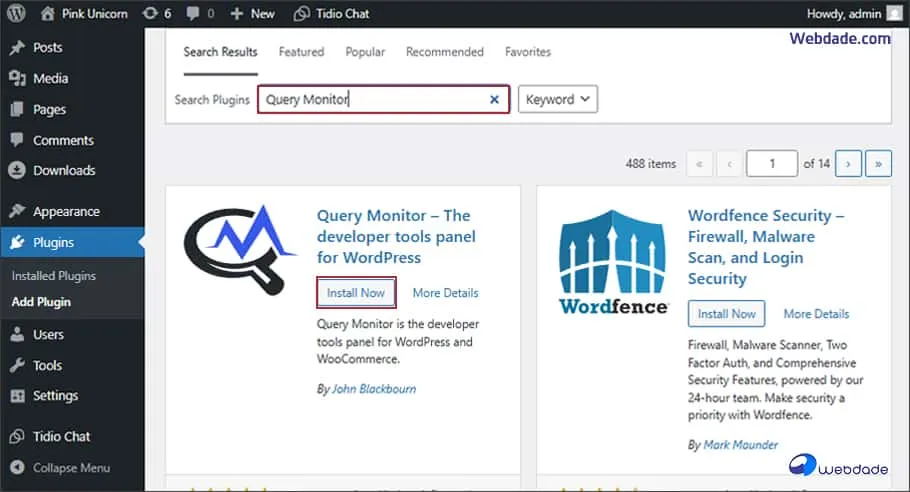The image size is (910, 492).
Task: Go to next page of results
Action: [848, 164]
